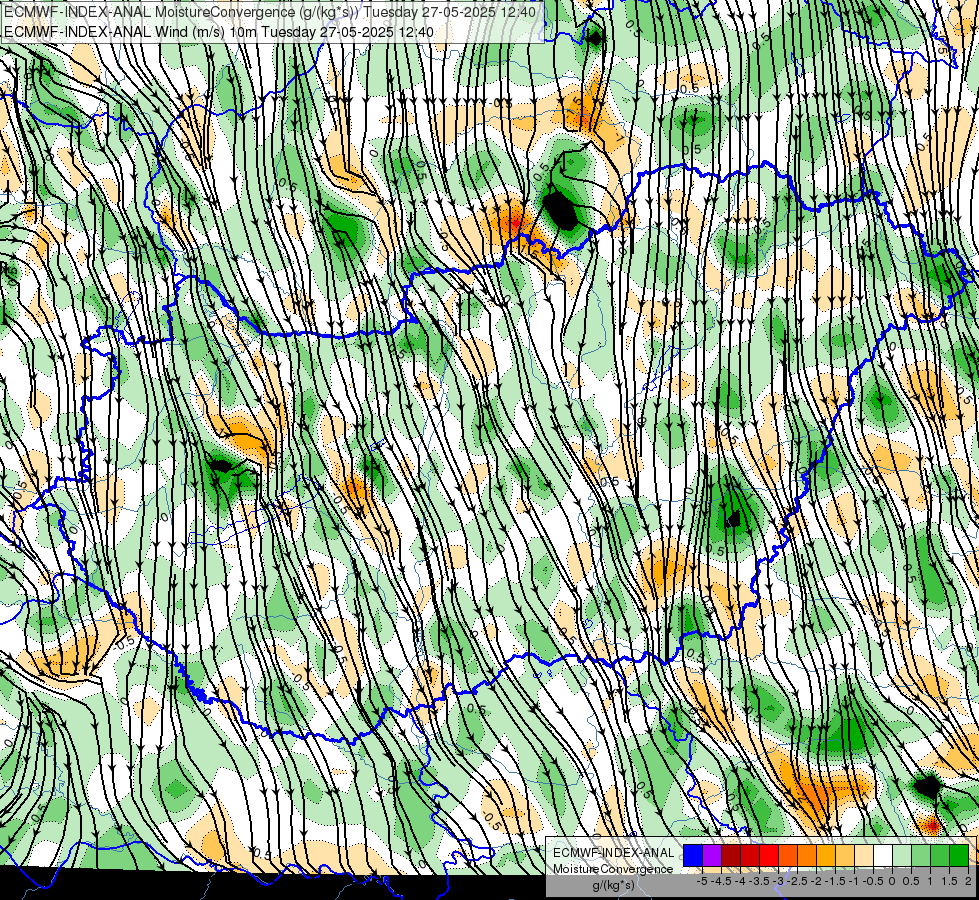Click the lightest green legend swatch
The height and width of the screenshot is (900, 979).
(x=902, y=855)
